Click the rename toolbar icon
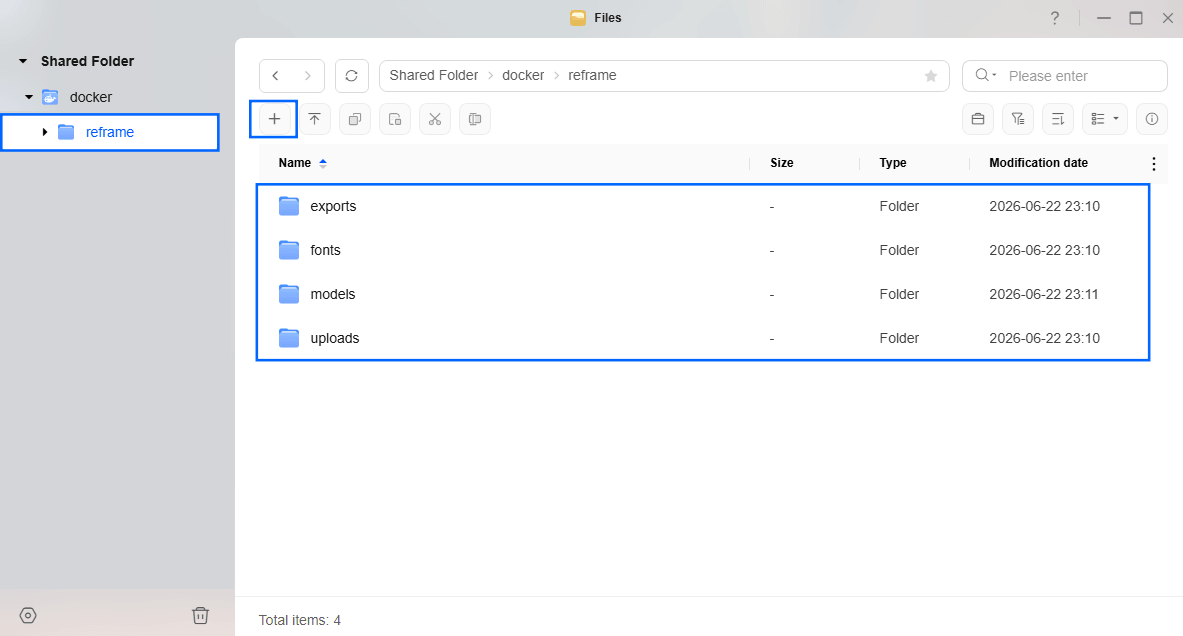The height and width of the screenshot is (636, 1183). (x=475, y=119)
